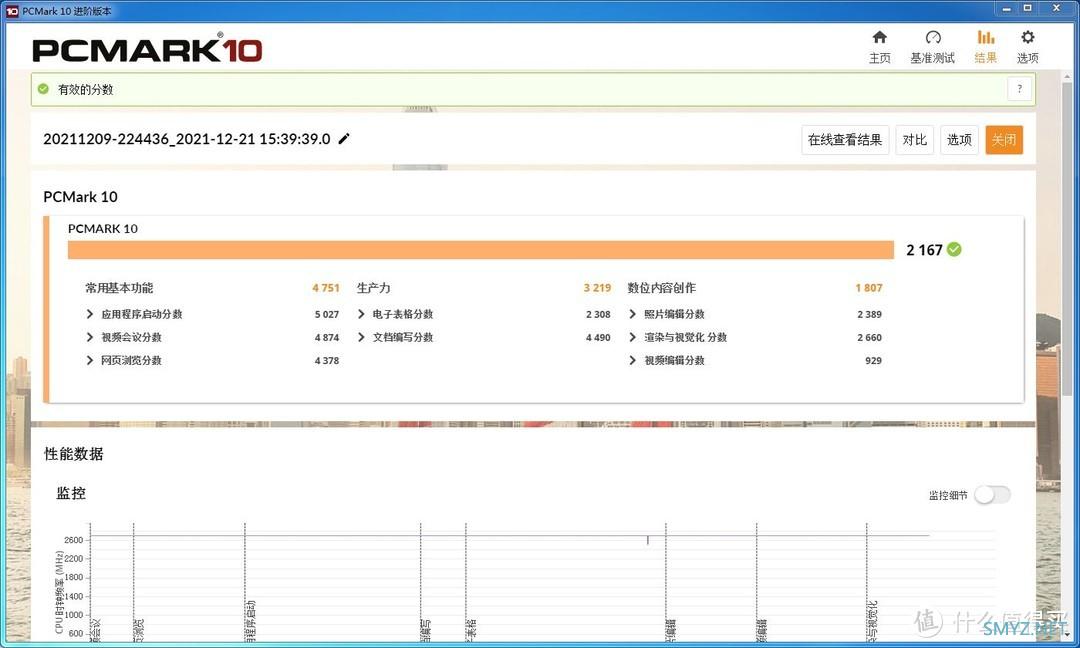Click the 生产力 score 3 219

pyautogui.click(x=597, y=288)
